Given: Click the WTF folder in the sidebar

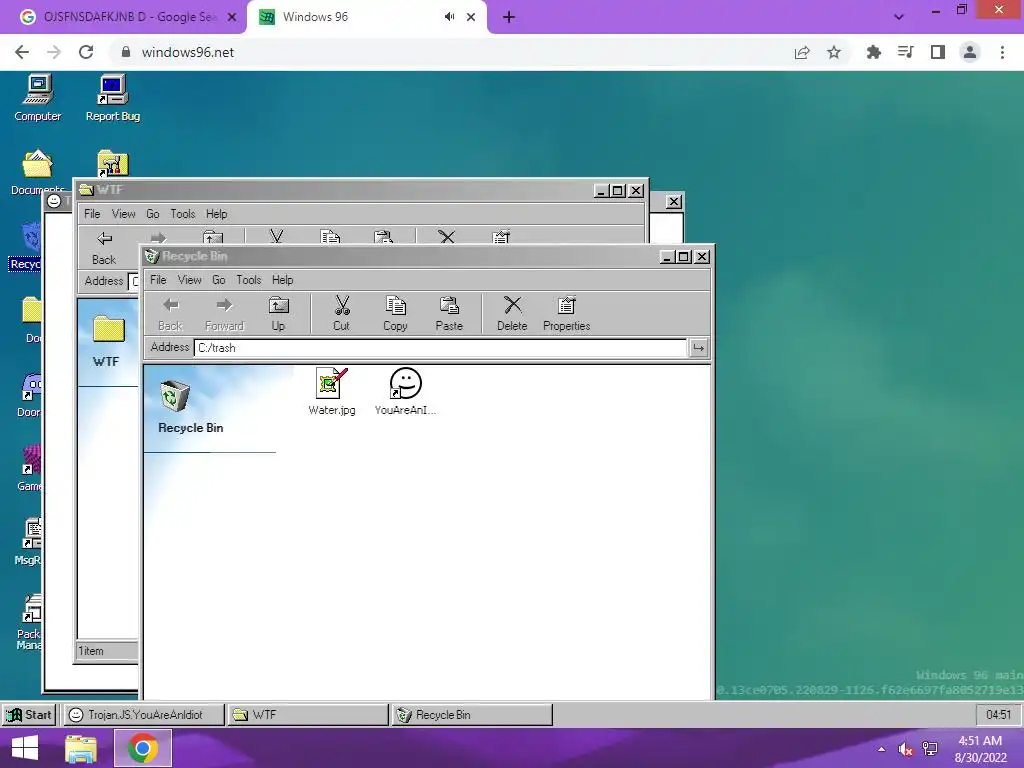Looking at the screenshot, I should pyautogui.click(x=108, y=342).
